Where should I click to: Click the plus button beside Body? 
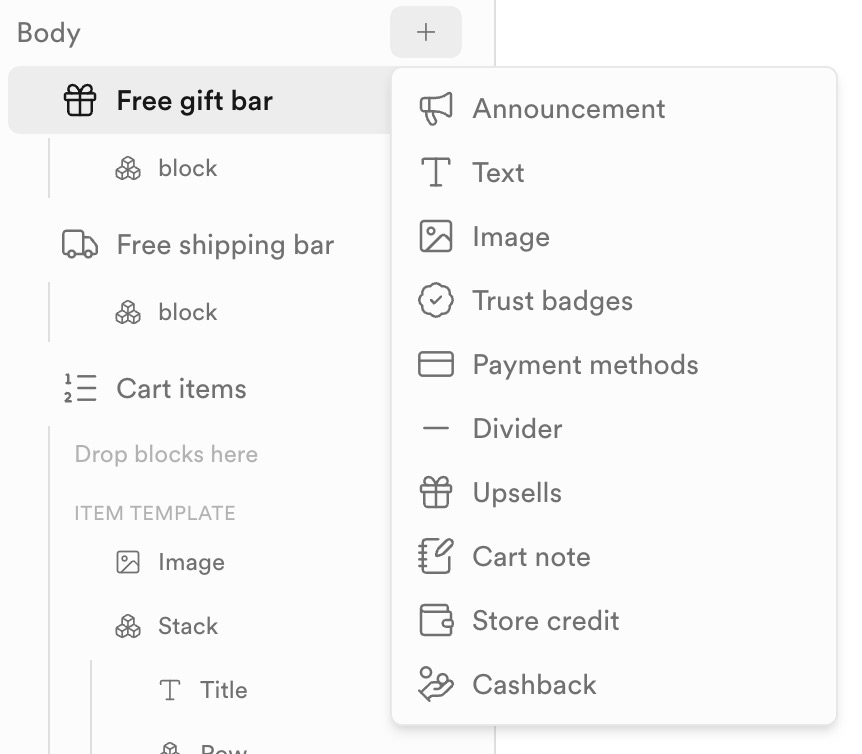(426, 32)
